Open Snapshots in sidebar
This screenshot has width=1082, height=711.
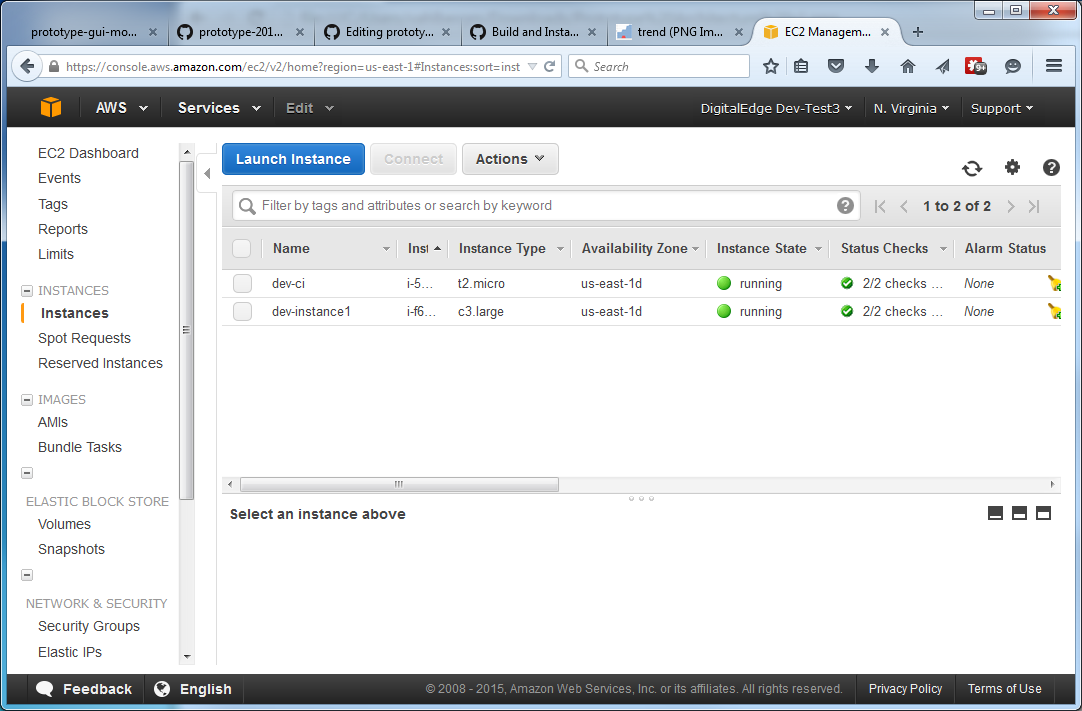[x=72, y=549]
